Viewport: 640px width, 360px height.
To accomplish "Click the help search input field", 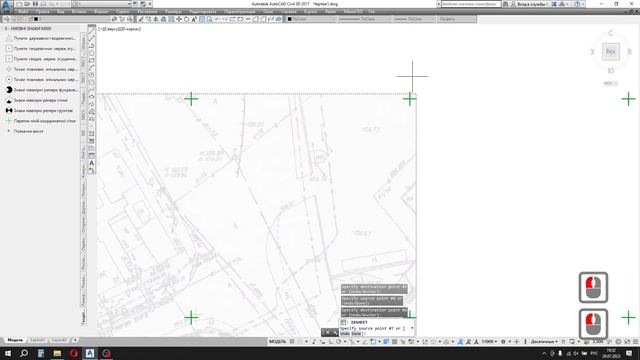I will [x=470, y=4].
